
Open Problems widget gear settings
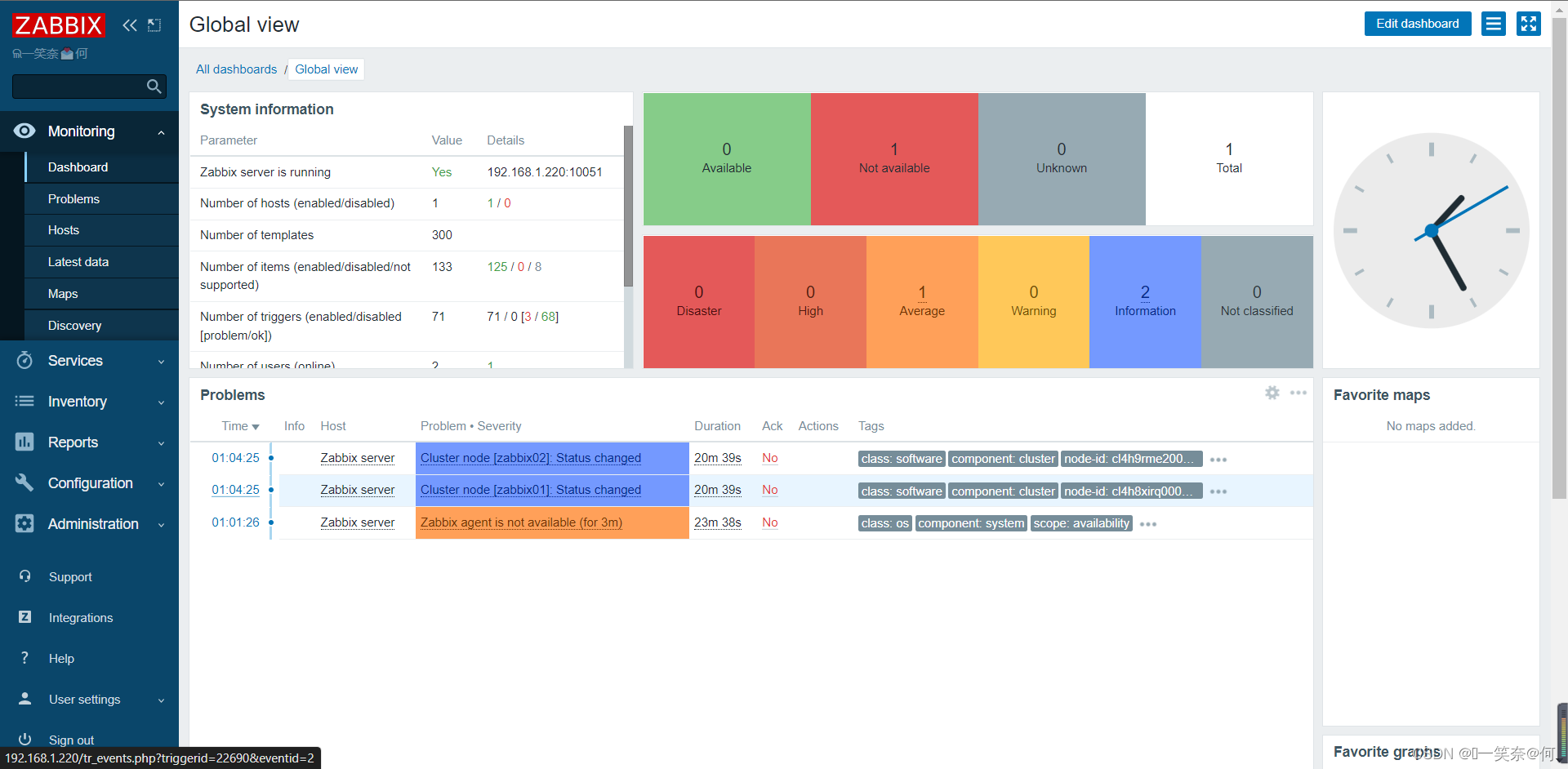pyautogui.click(x=1272, y=393)
